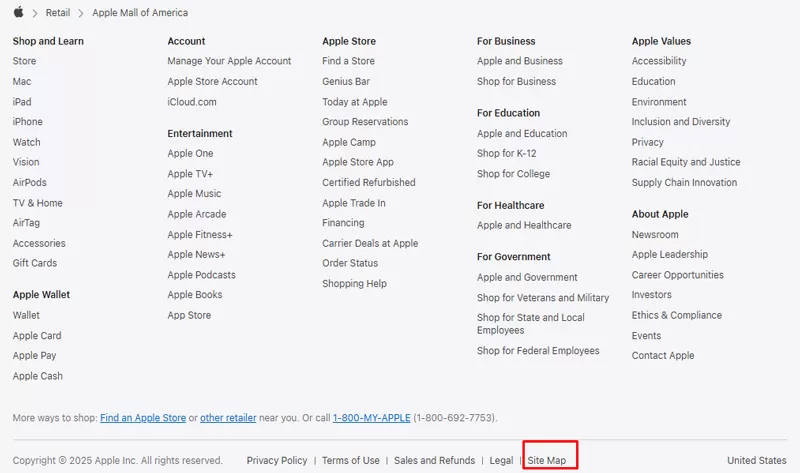This screenshot has height=473, width=800.
Task: Visit the Apple TV+ entertainment link
Action: coord(190,174)
